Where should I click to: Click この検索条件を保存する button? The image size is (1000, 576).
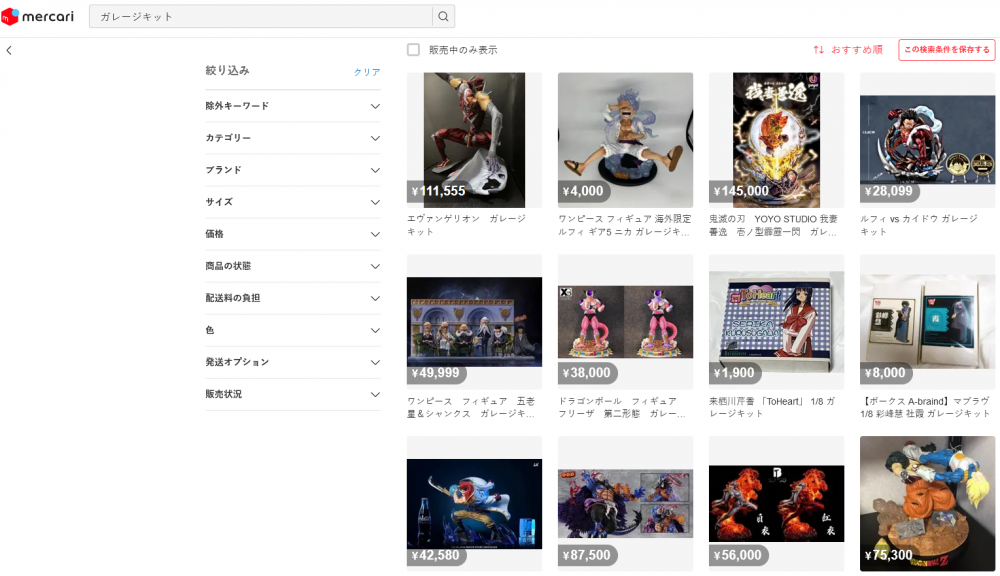click(946, 50)
